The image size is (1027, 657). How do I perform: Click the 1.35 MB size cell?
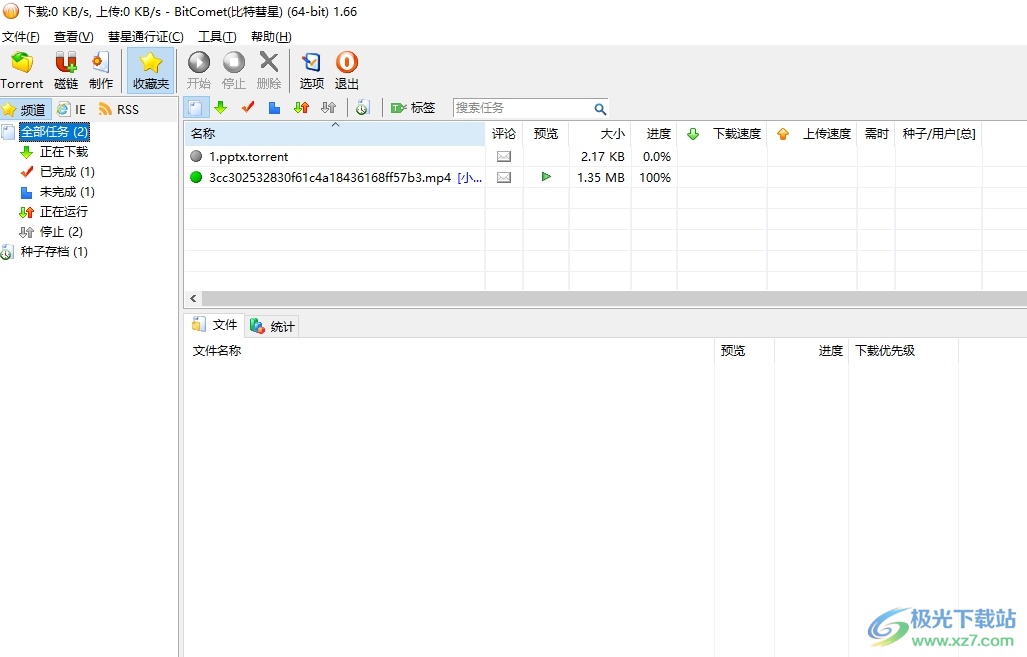pos(601,178)
